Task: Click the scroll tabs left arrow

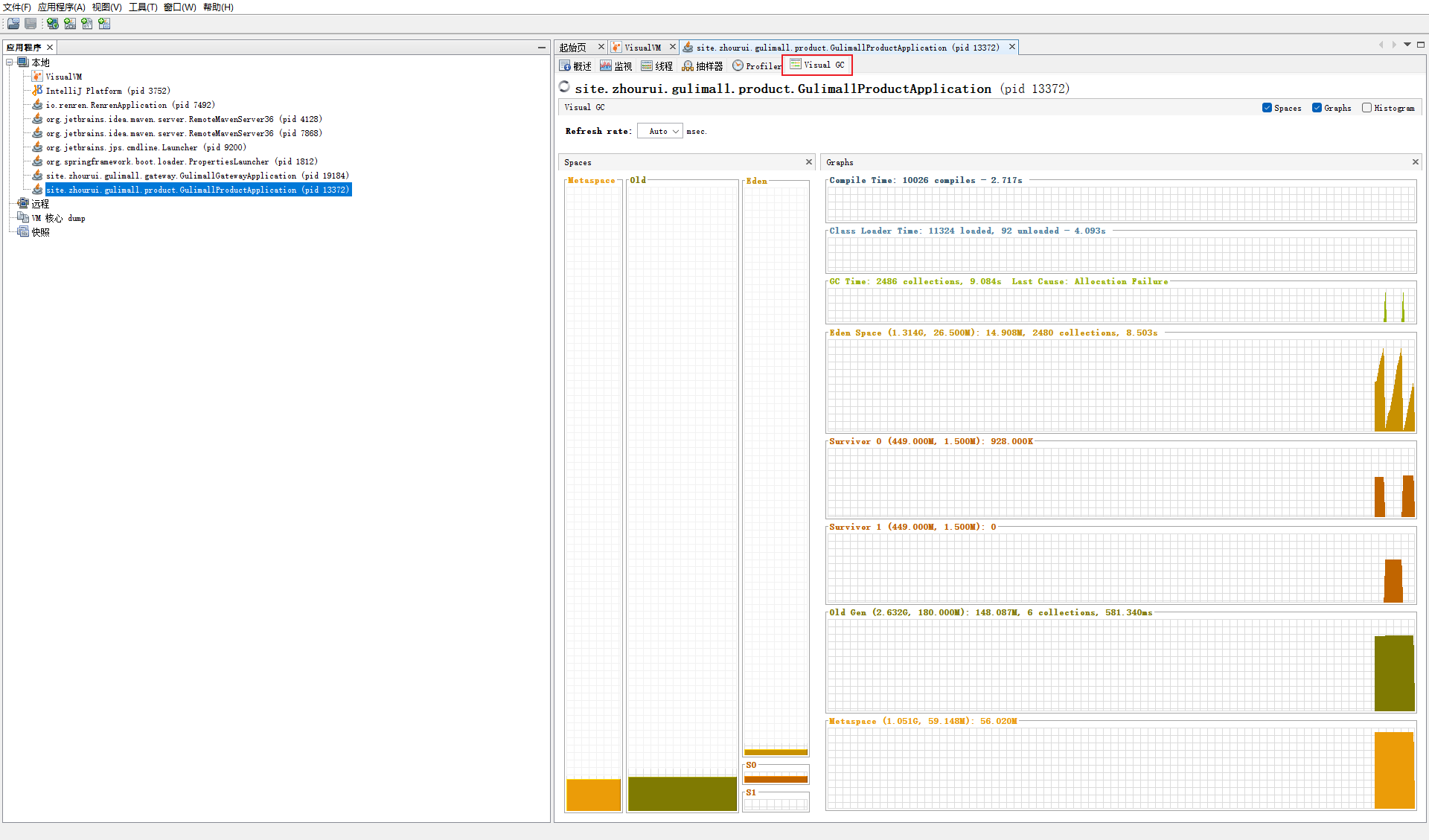Action: click(x=1381, y=45)
